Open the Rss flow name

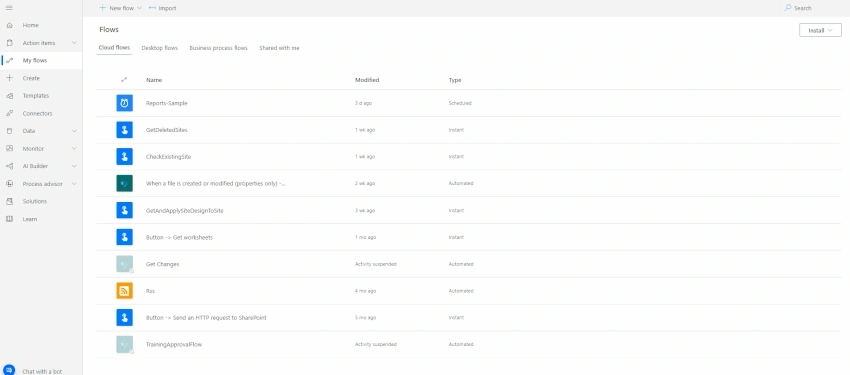pyautogui.click(x=150, y=291)
